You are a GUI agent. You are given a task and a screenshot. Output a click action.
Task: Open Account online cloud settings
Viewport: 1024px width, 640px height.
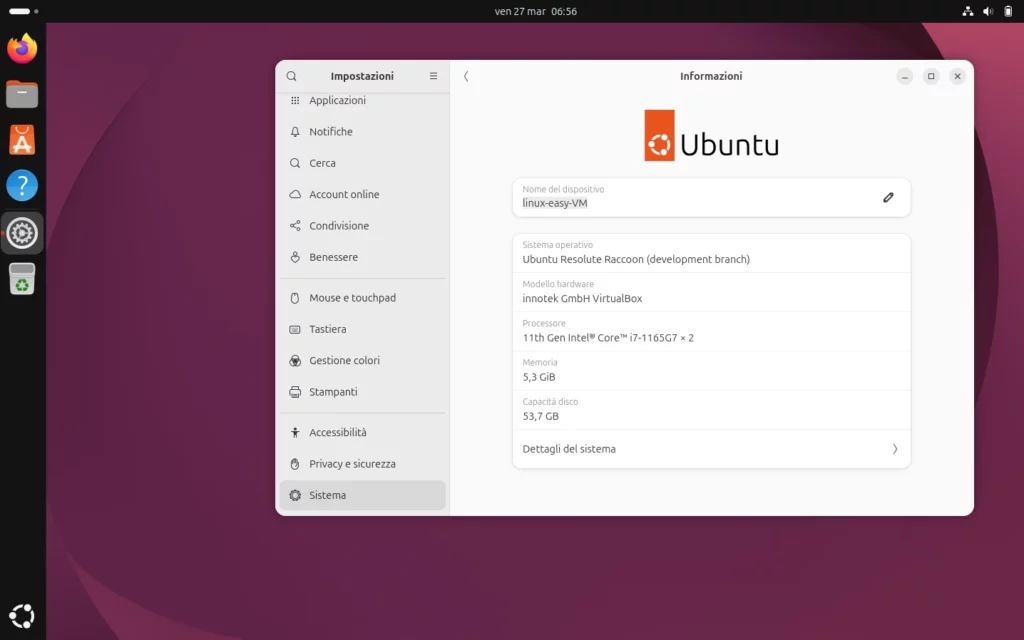[345, 194]
